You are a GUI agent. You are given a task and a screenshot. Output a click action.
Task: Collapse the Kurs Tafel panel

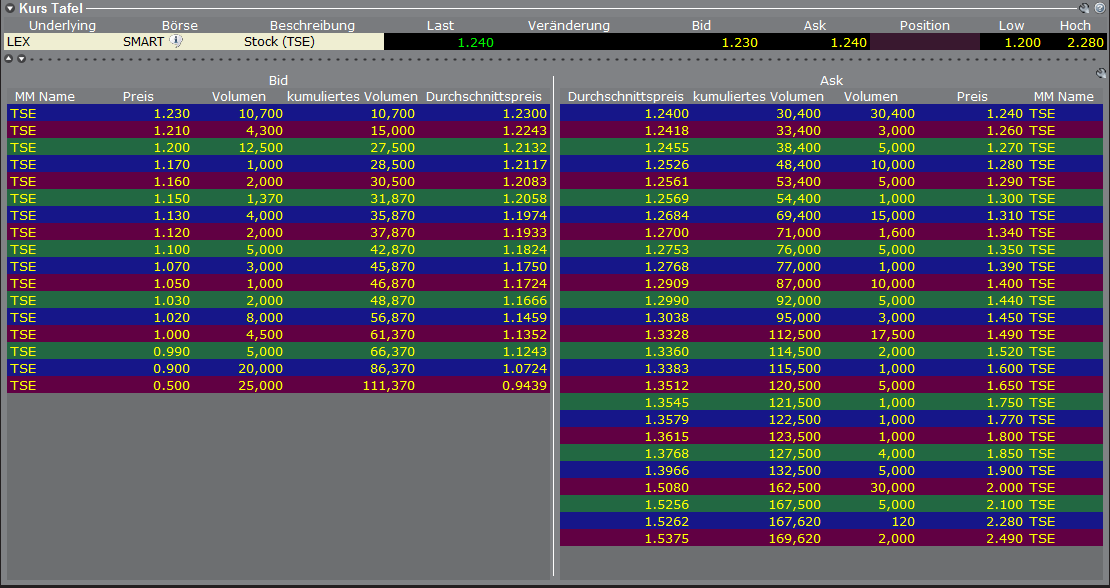tap(9, 8)
